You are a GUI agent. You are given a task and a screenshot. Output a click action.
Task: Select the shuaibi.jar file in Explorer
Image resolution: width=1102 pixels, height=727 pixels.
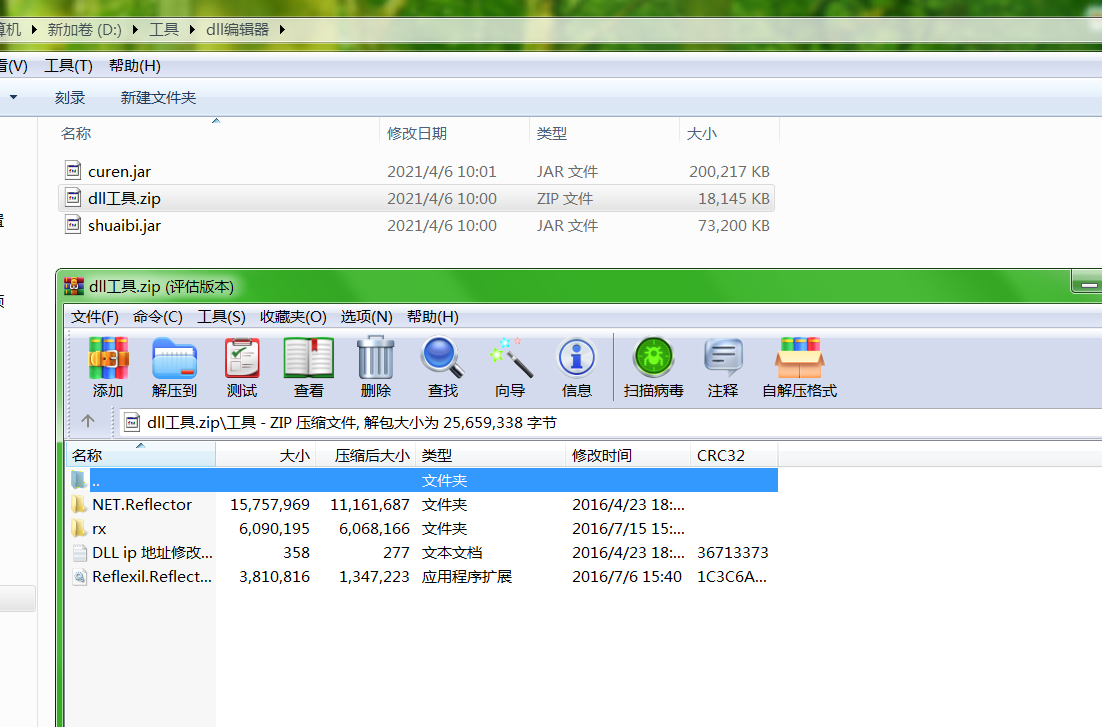click(124, 226)
